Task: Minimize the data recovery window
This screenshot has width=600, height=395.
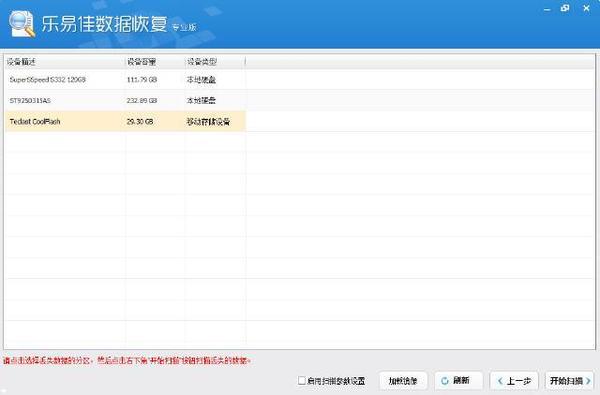Action: tap(547, 9)
